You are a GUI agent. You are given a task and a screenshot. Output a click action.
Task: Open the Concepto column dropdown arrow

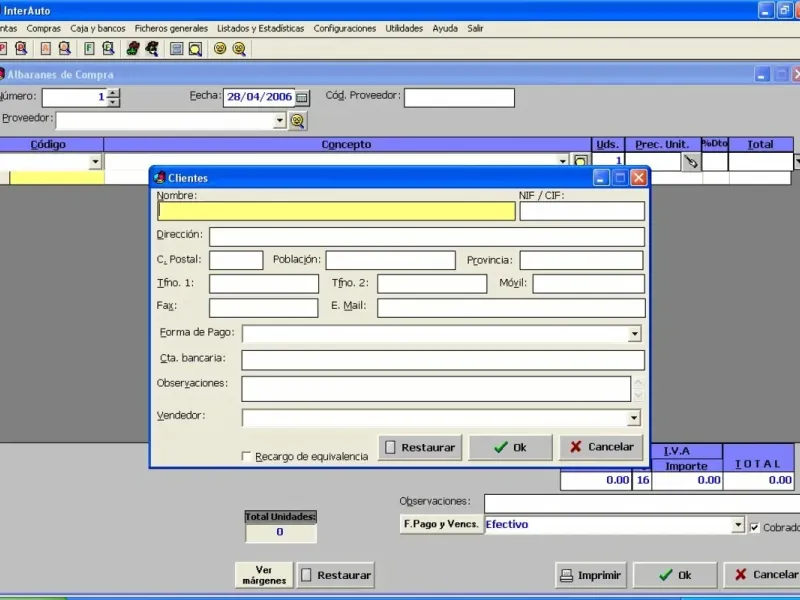(563, 161)
